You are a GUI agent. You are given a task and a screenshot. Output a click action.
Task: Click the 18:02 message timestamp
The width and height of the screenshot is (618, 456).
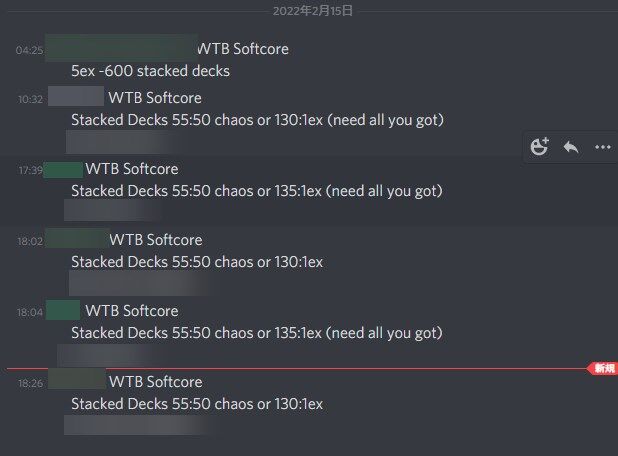[30, 241]
